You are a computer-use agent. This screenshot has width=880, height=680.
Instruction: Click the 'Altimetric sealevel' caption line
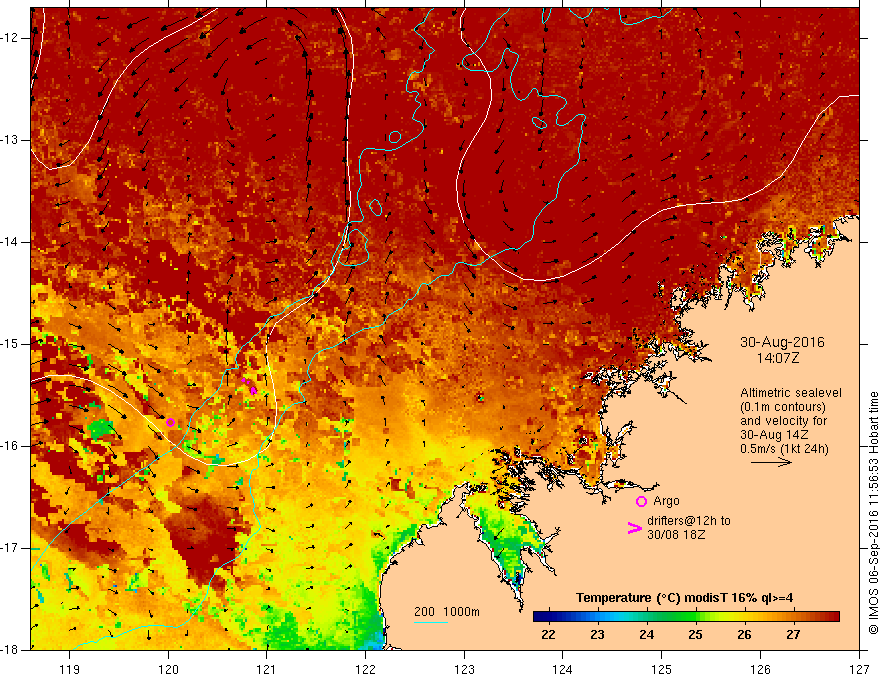pos(791,393)
